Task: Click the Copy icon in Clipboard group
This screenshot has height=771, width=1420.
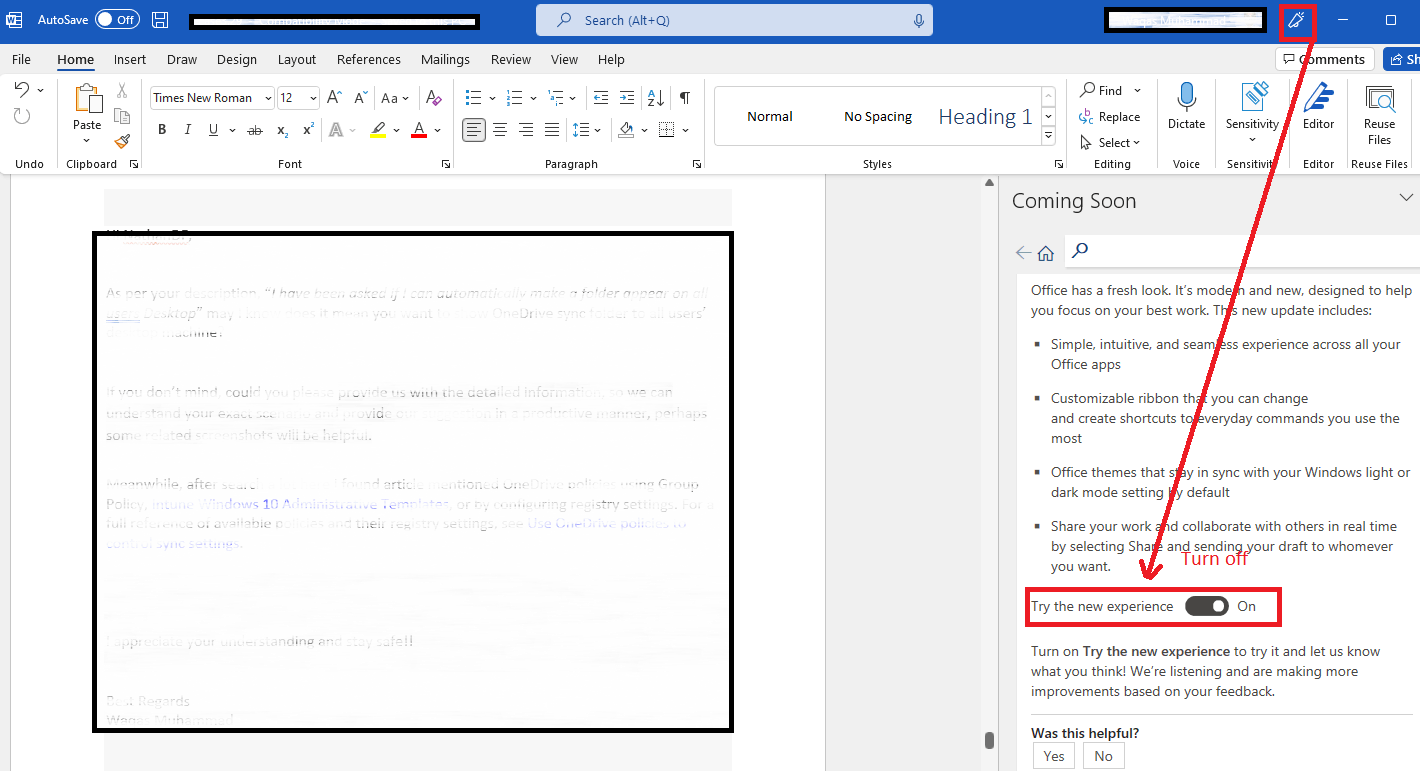Action: click(x=122, y=116)
